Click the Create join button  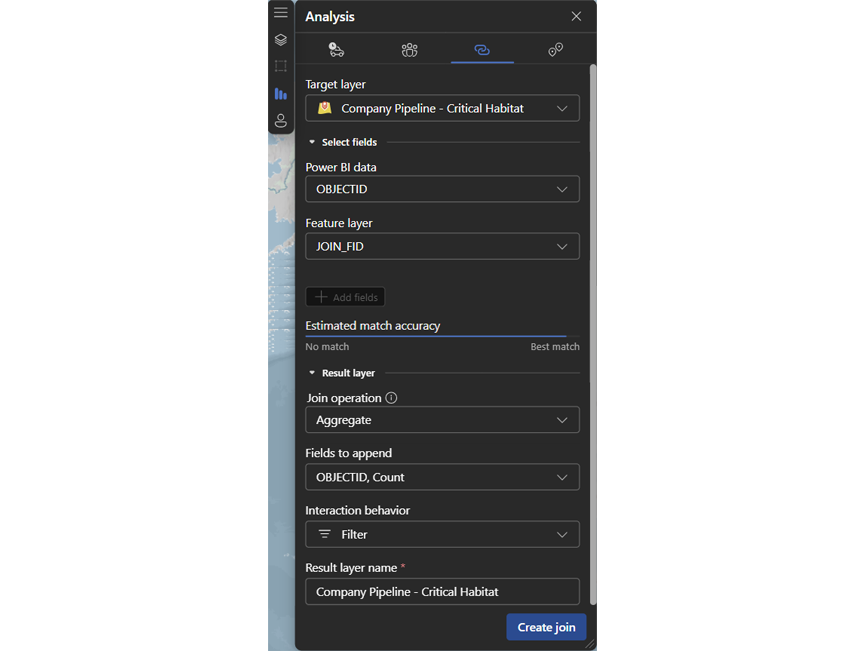546,626
